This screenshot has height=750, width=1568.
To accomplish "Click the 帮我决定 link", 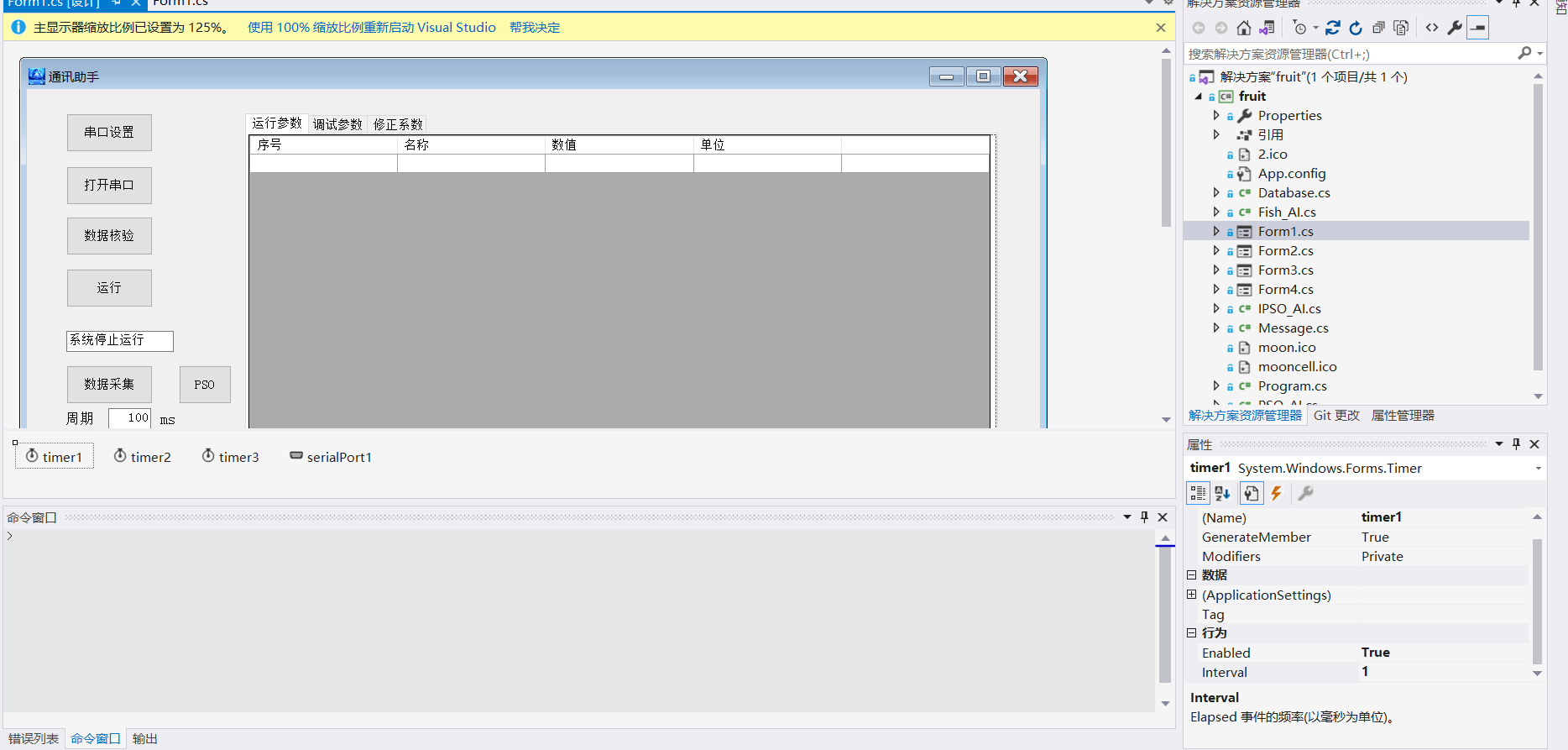I will [x=535, y=28].
